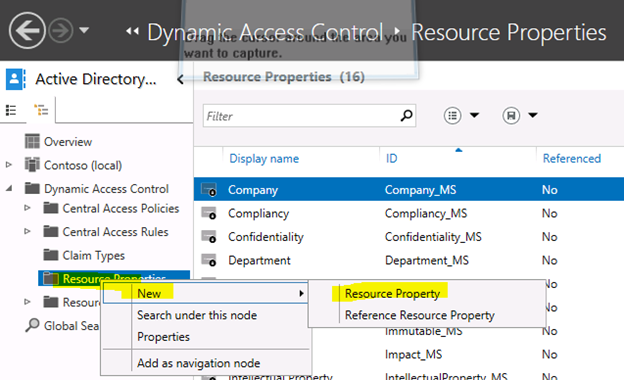Choose Reference Resource Property menu entry
This screenshot has height=380, width=624.
tap(419, 315)
